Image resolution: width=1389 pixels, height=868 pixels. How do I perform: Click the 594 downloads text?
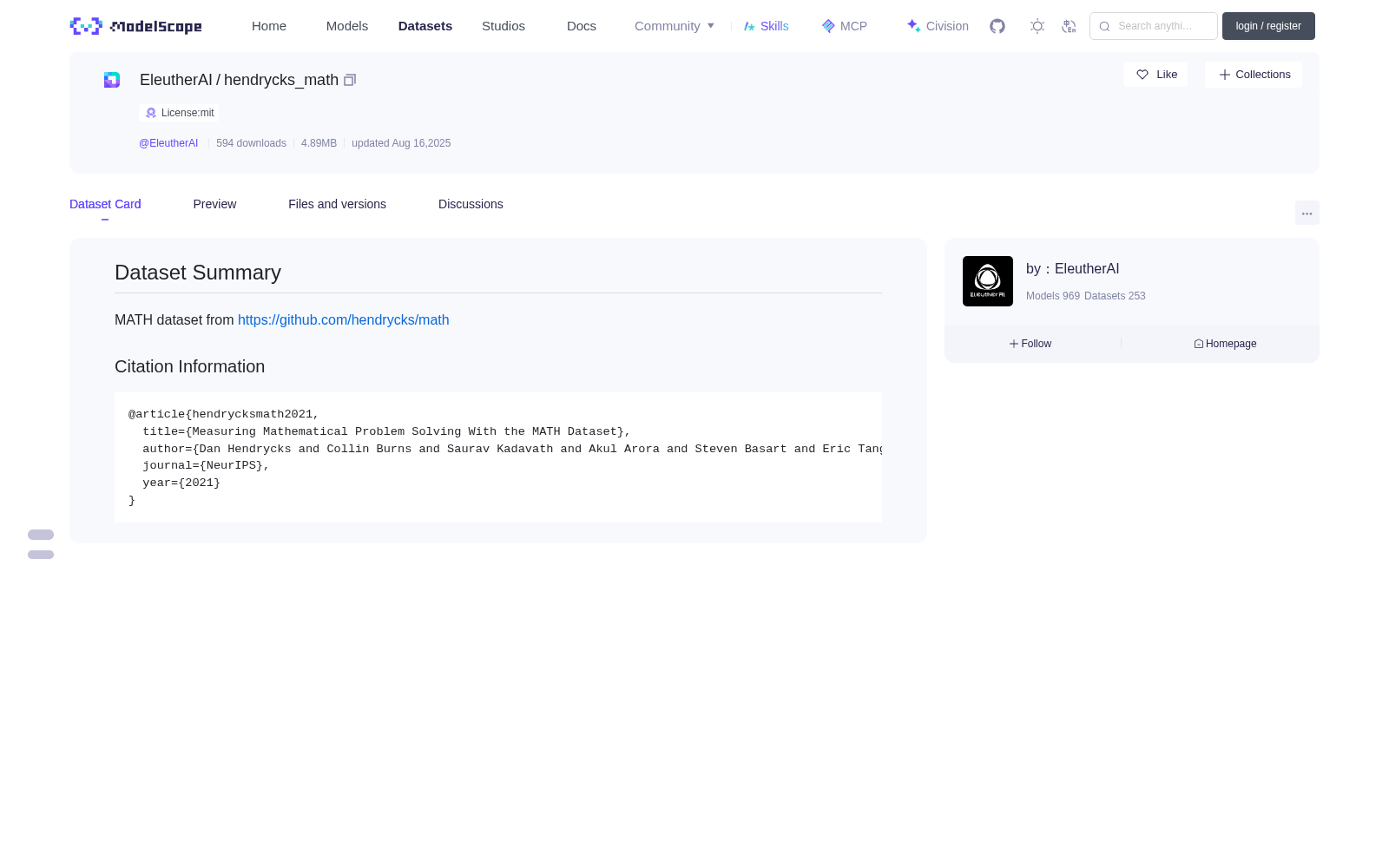251,143
